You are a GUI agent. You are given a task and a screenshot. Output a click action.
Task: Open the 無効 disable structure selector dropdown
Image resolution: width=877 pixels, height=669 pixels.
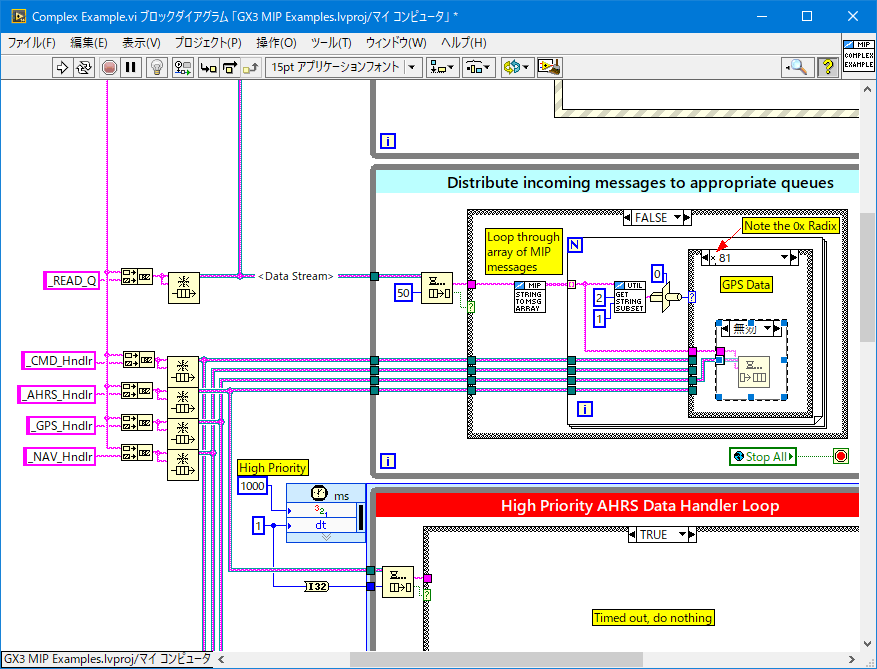(767, 329)
